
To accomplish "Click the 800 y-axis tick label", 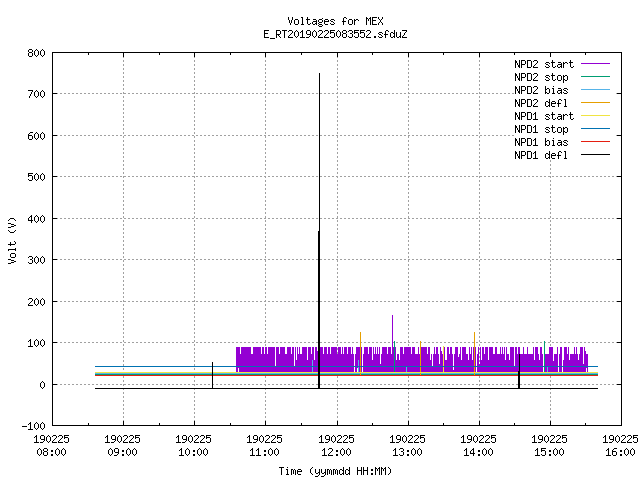I will pos(36,53).
